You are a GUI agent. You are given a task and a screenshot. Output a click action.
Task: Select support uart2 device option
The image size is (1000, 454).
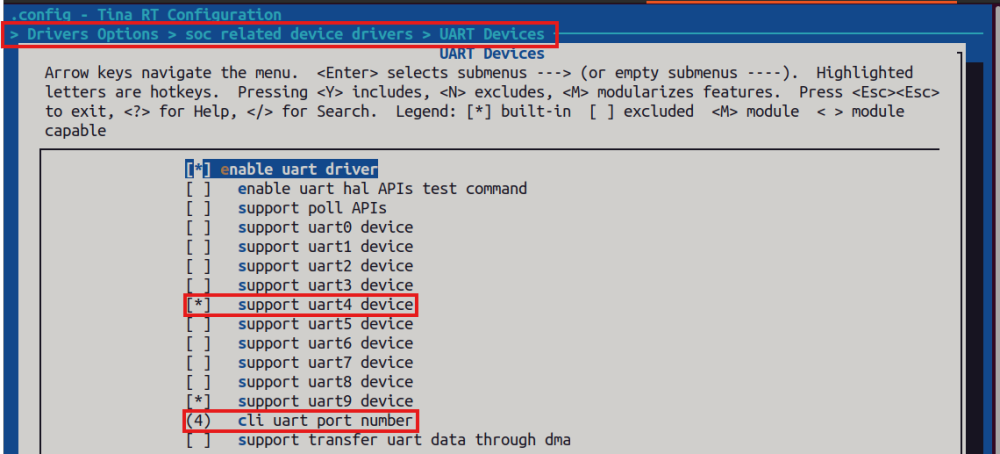(x=198, y=266)
